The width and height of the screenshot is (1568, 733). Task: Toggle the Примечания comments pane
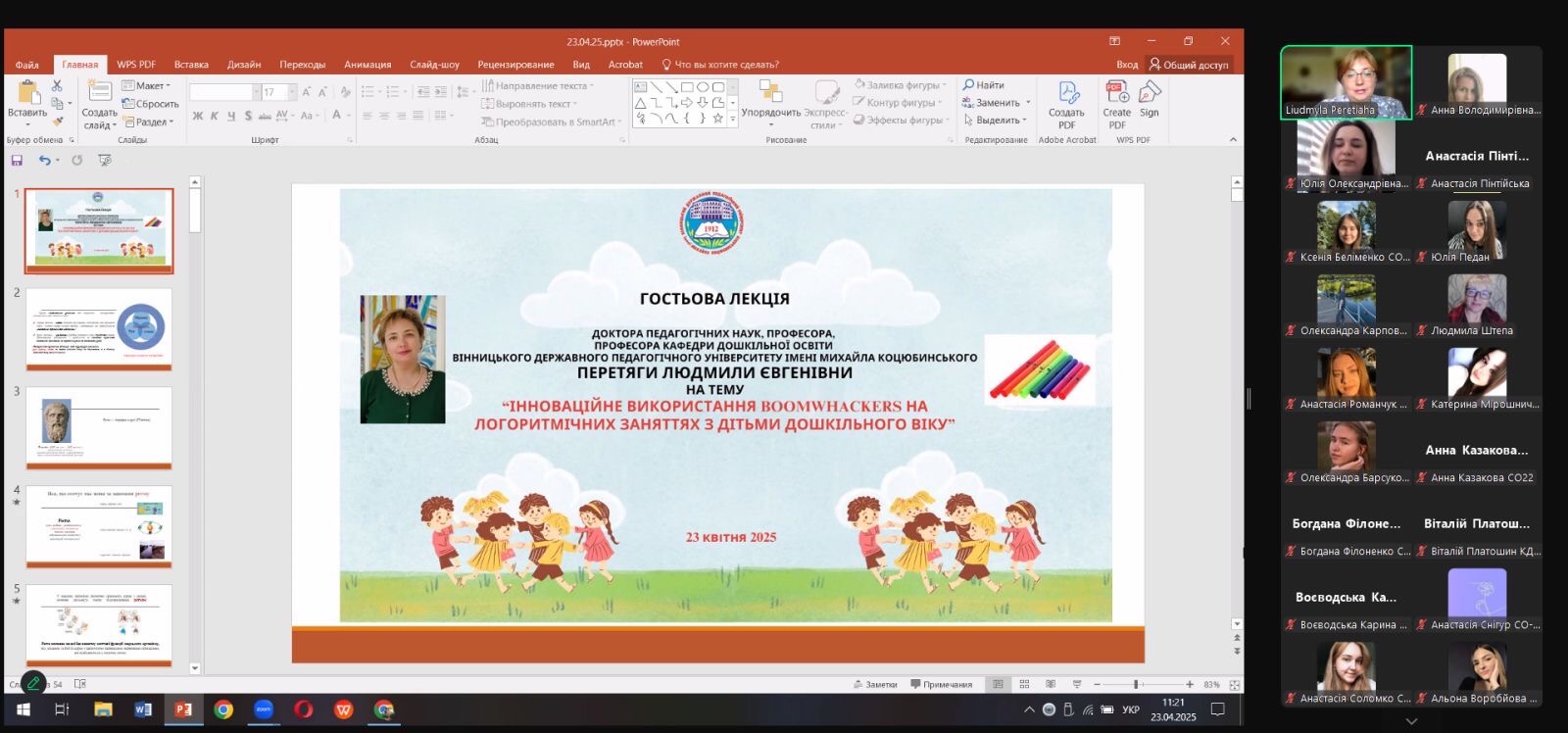click(x=942, y=684)
